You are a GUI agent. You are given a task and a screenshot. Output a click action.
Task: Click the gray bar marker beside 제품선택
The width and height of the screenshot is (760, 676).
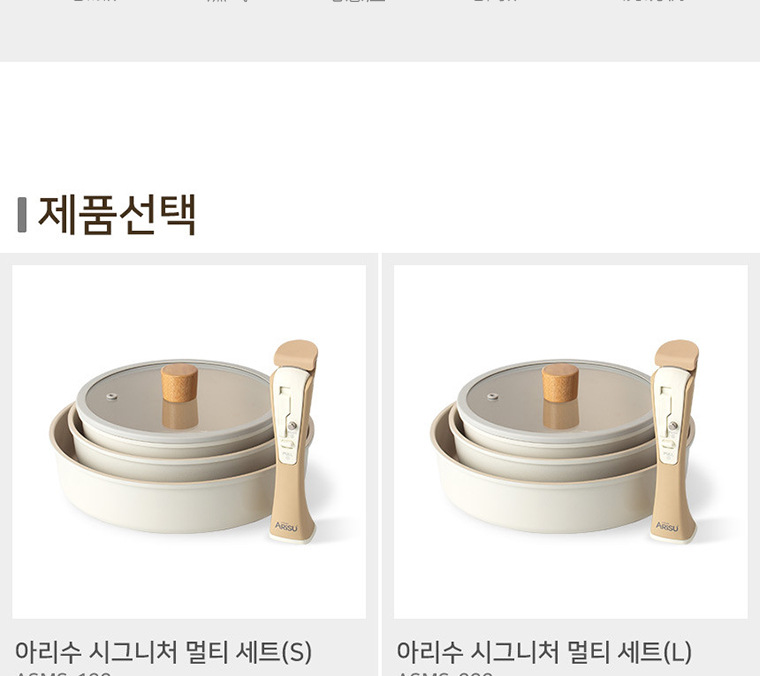[x=22, y=215]
